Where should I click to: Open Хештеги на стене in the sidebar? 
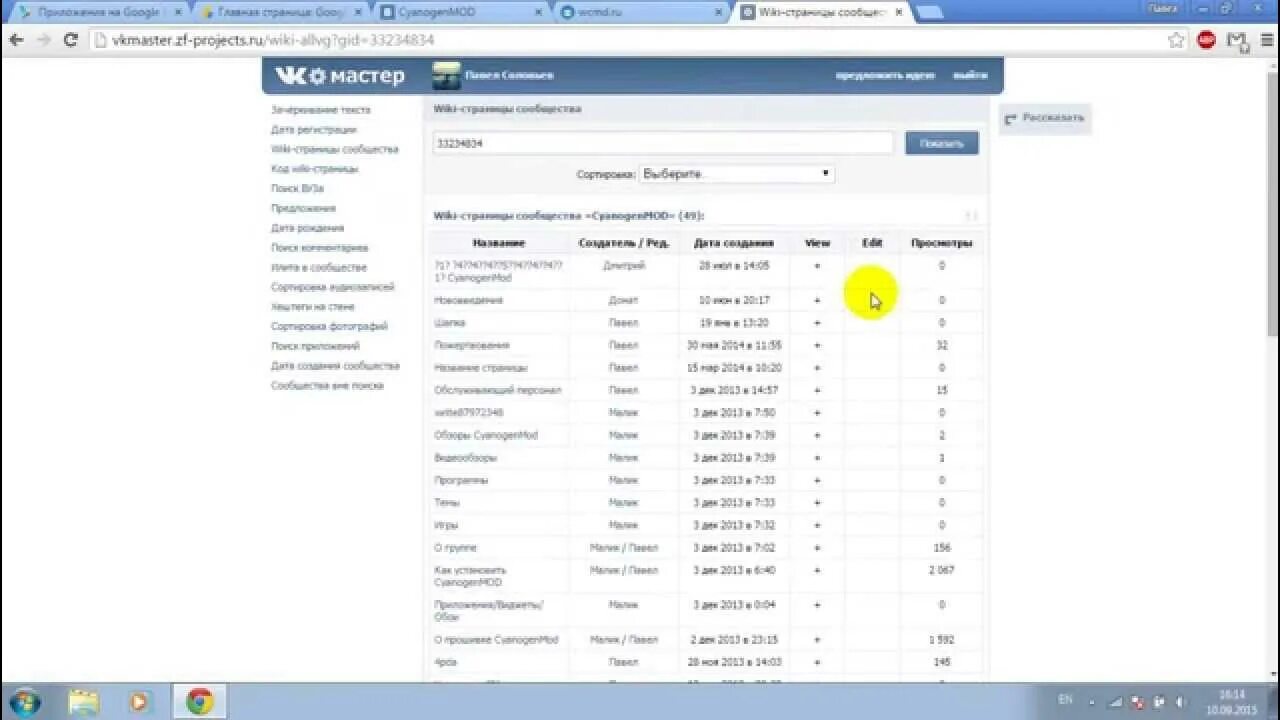[x=312, y=307]
